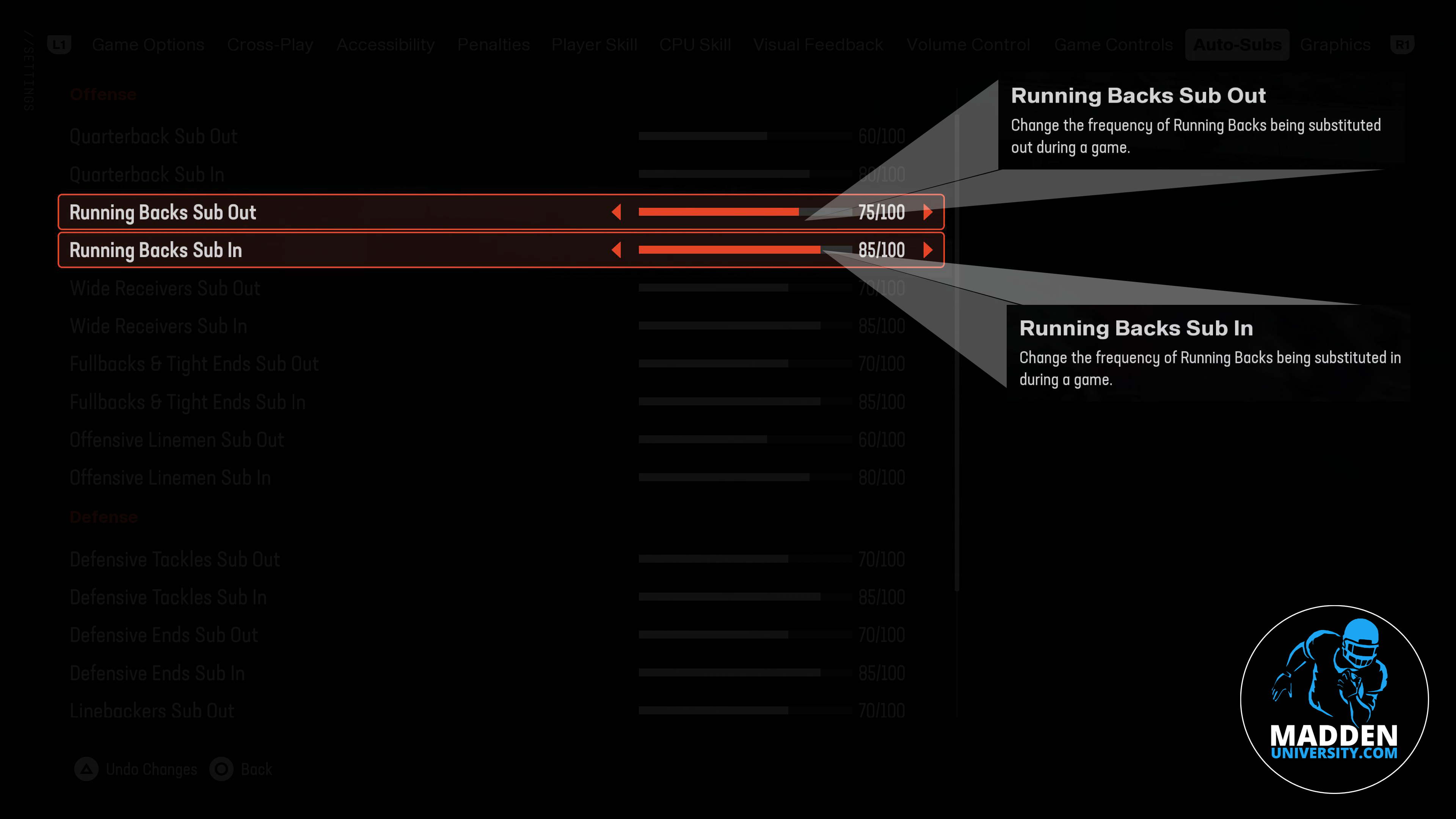The height and width of the screenshot is (819, 1456).
Task: Click the Madden University logo
Action: [1334, 699]
